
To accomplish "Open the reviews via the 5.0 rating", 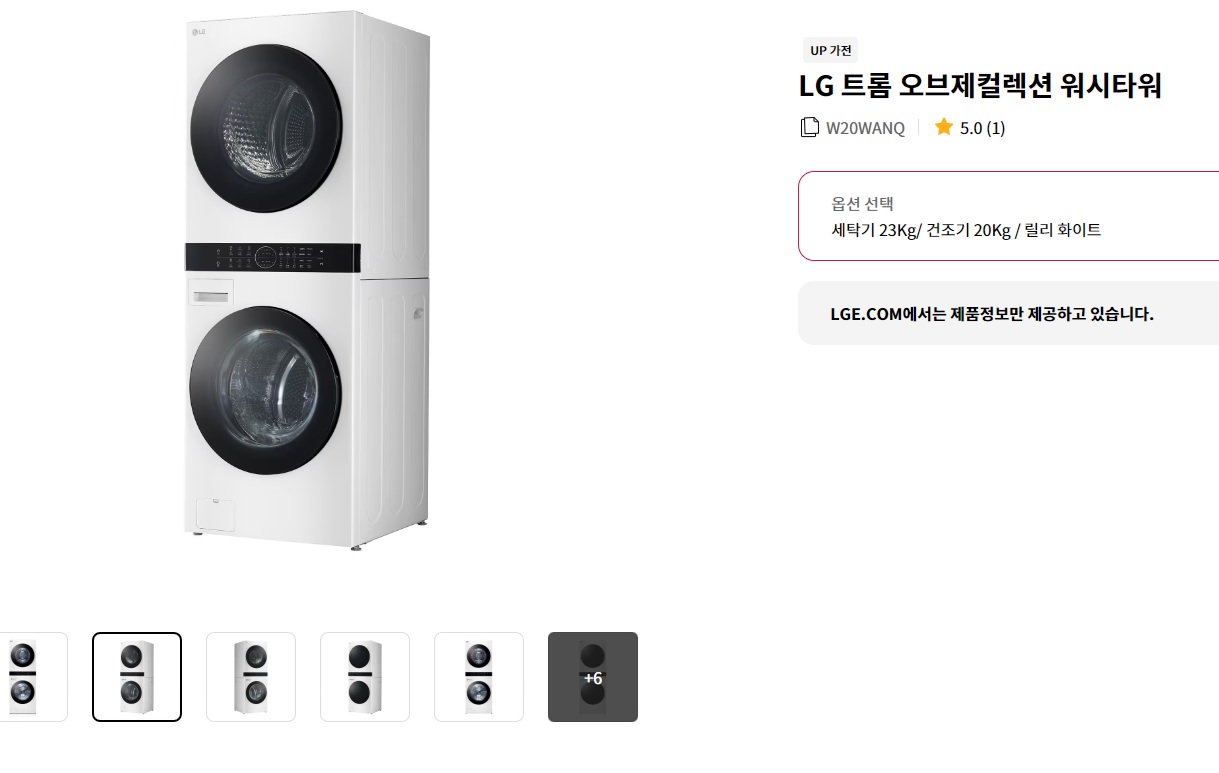I will [x=969, y=127].
